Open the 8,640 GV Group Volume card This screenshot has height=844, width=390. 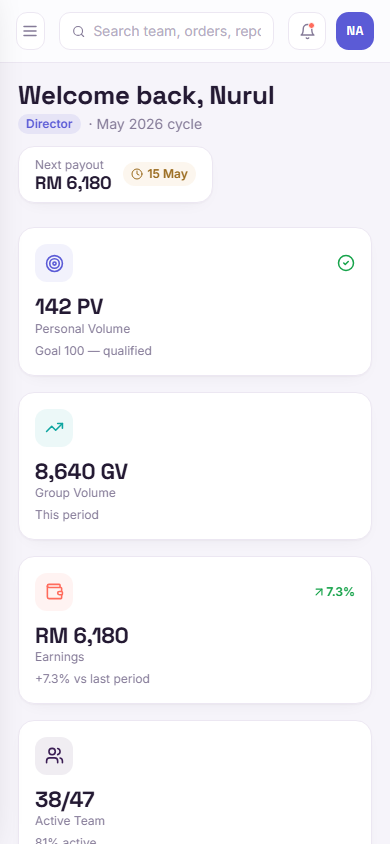pos(195,466)
